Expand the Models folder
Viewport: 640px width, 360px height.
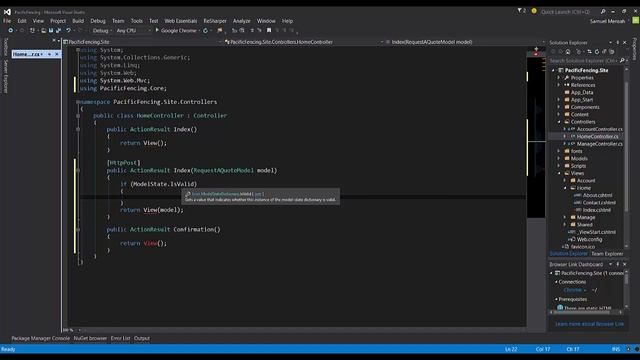pyautogui.click(x=559, y=158)
